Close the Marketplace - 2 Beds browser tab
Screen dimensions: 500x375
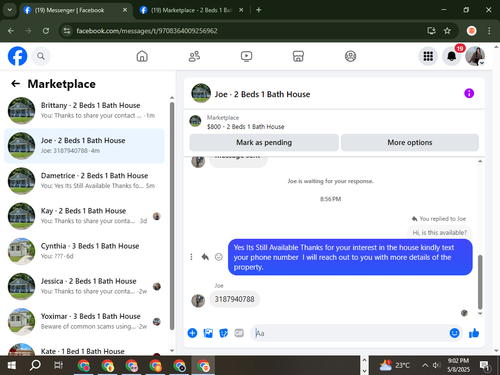click(x=241, y=10)
